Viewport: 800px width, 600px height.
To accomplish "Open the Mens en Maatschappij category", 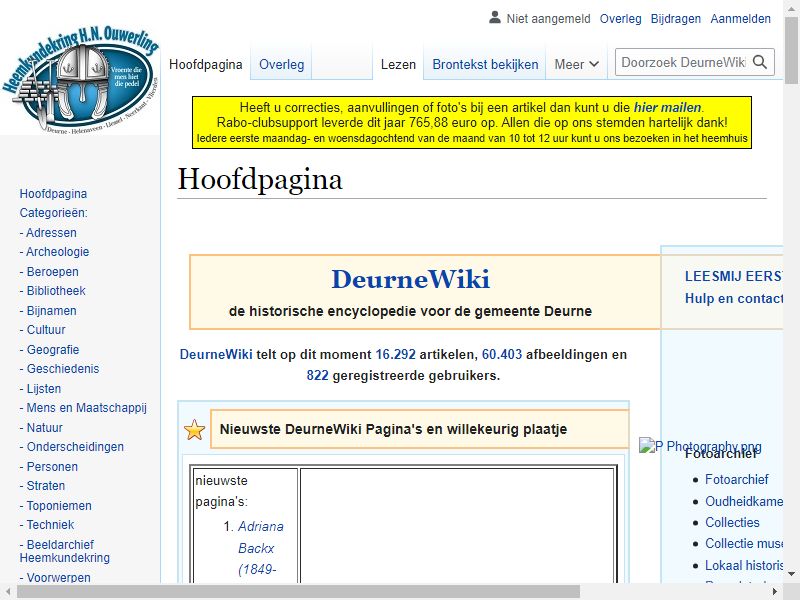I will (x=86, y=408).
